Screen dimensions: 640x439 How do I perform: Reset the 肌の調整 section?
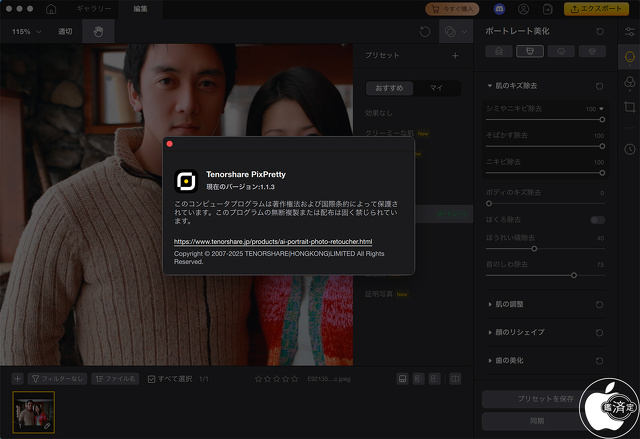tap(599, 304)
